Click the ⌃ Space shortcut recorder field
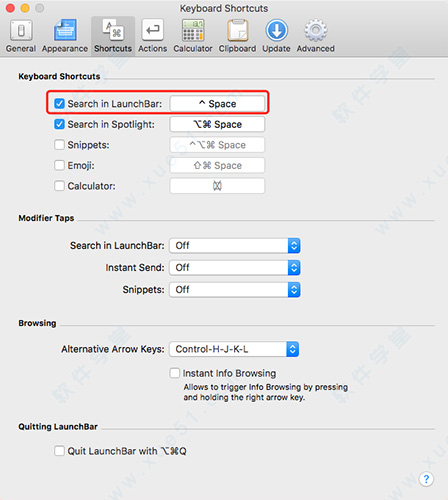Viewport: 448px width, 500px height. pyautogui.click(x=217, y=104)
